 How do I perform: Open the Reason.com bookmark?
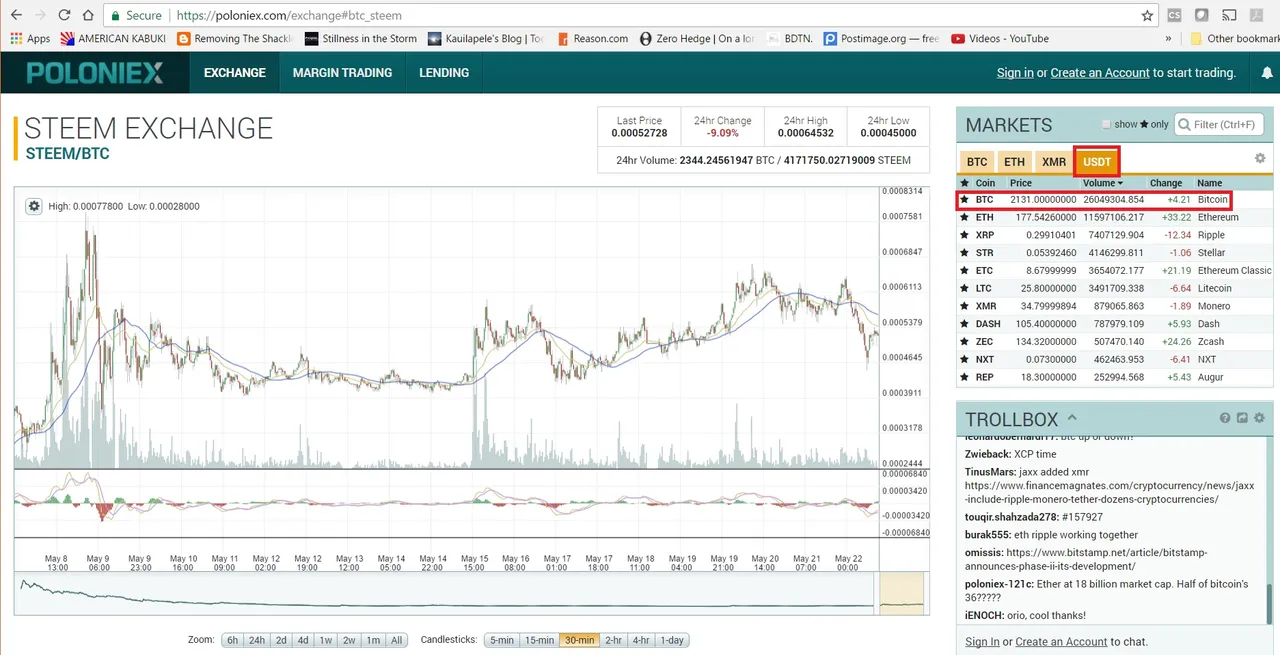point(591,39)
